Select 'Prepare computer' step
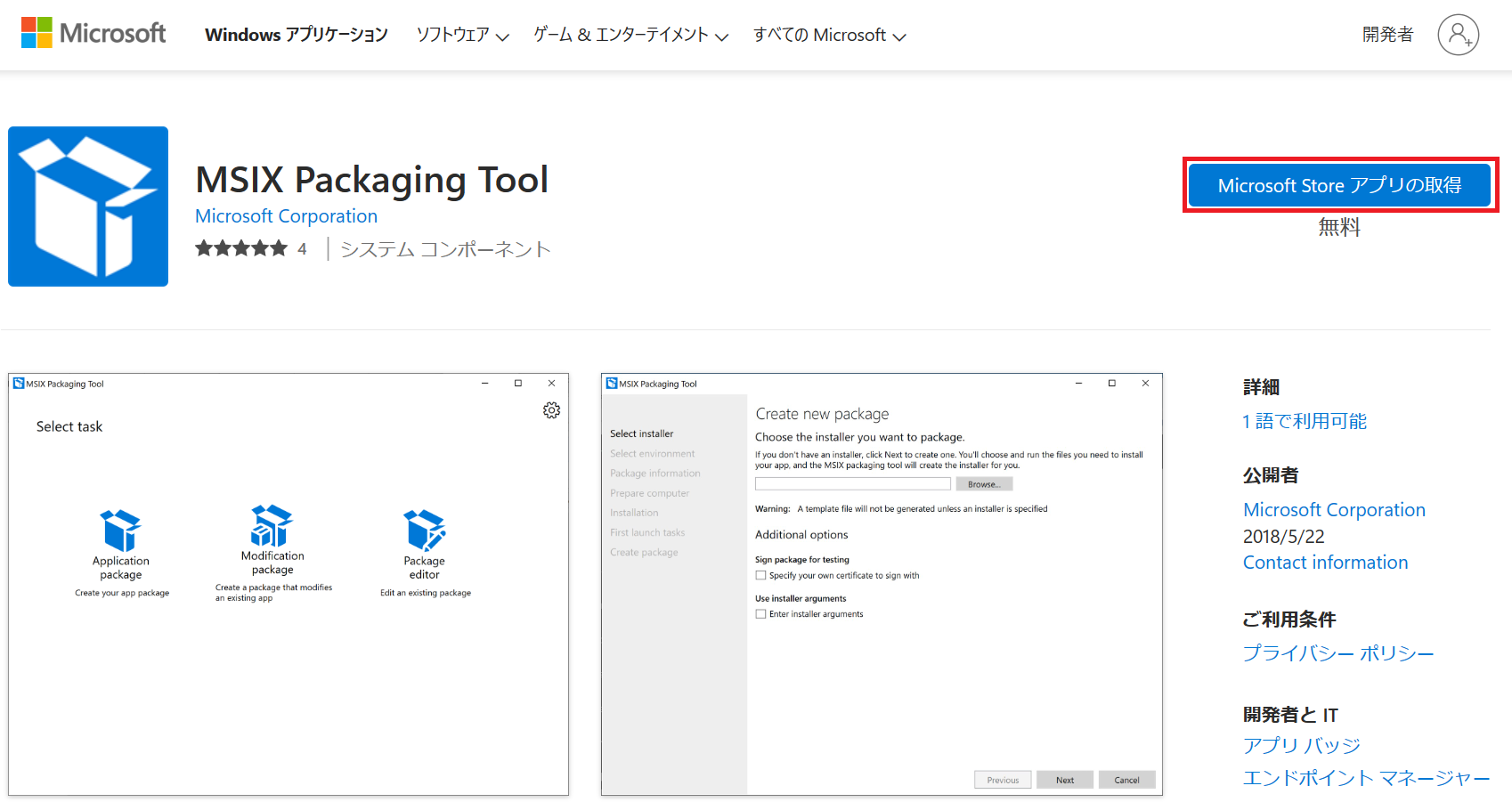Image resolution: width=1512 pixels, height=802 pixels. (650, 493)
